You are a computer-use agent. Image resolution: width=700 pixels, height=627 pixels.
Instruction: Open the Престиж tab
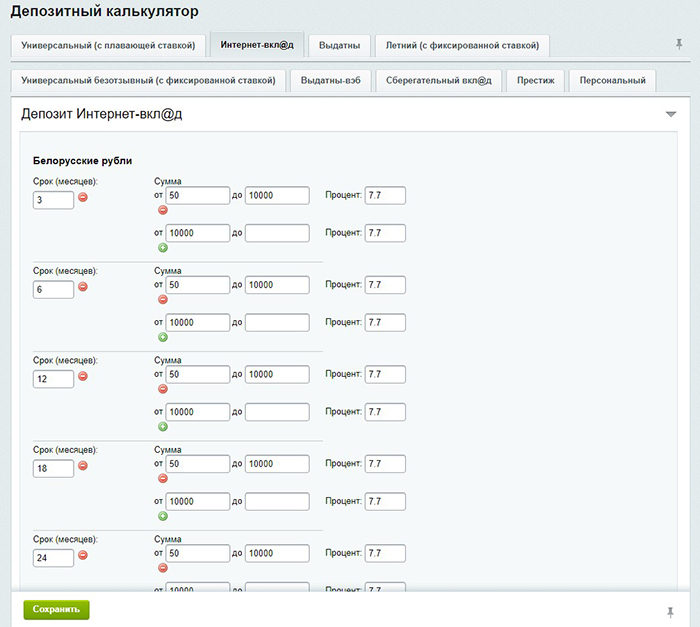point(536,81)
